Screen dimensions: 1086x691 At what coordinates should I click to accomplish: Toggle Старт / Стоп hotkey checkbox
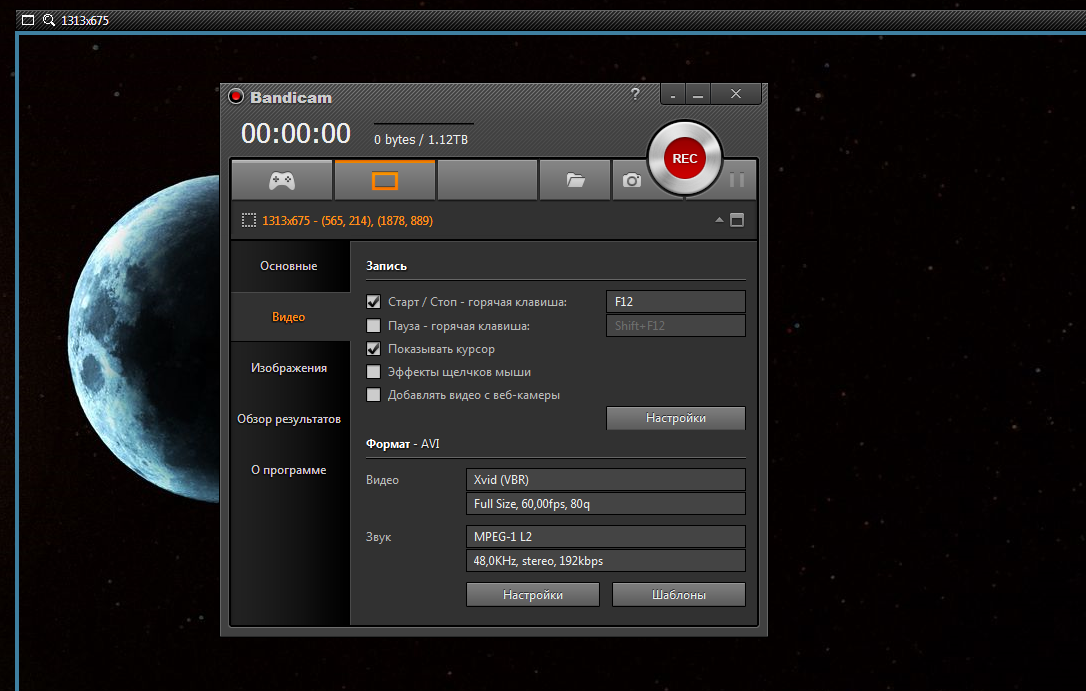373,302
